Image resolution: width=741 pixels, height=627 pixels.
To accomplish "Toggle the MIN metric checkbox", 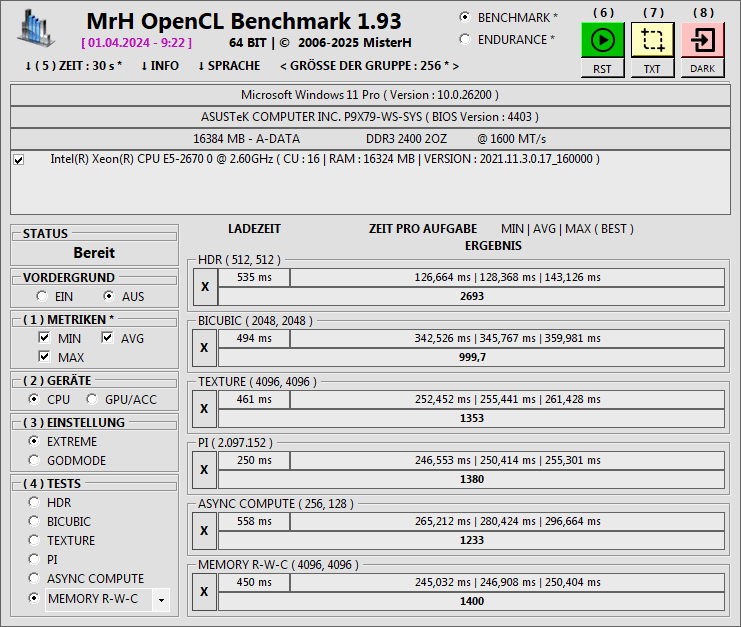I will pyautogui.click(x=44, y=338).
